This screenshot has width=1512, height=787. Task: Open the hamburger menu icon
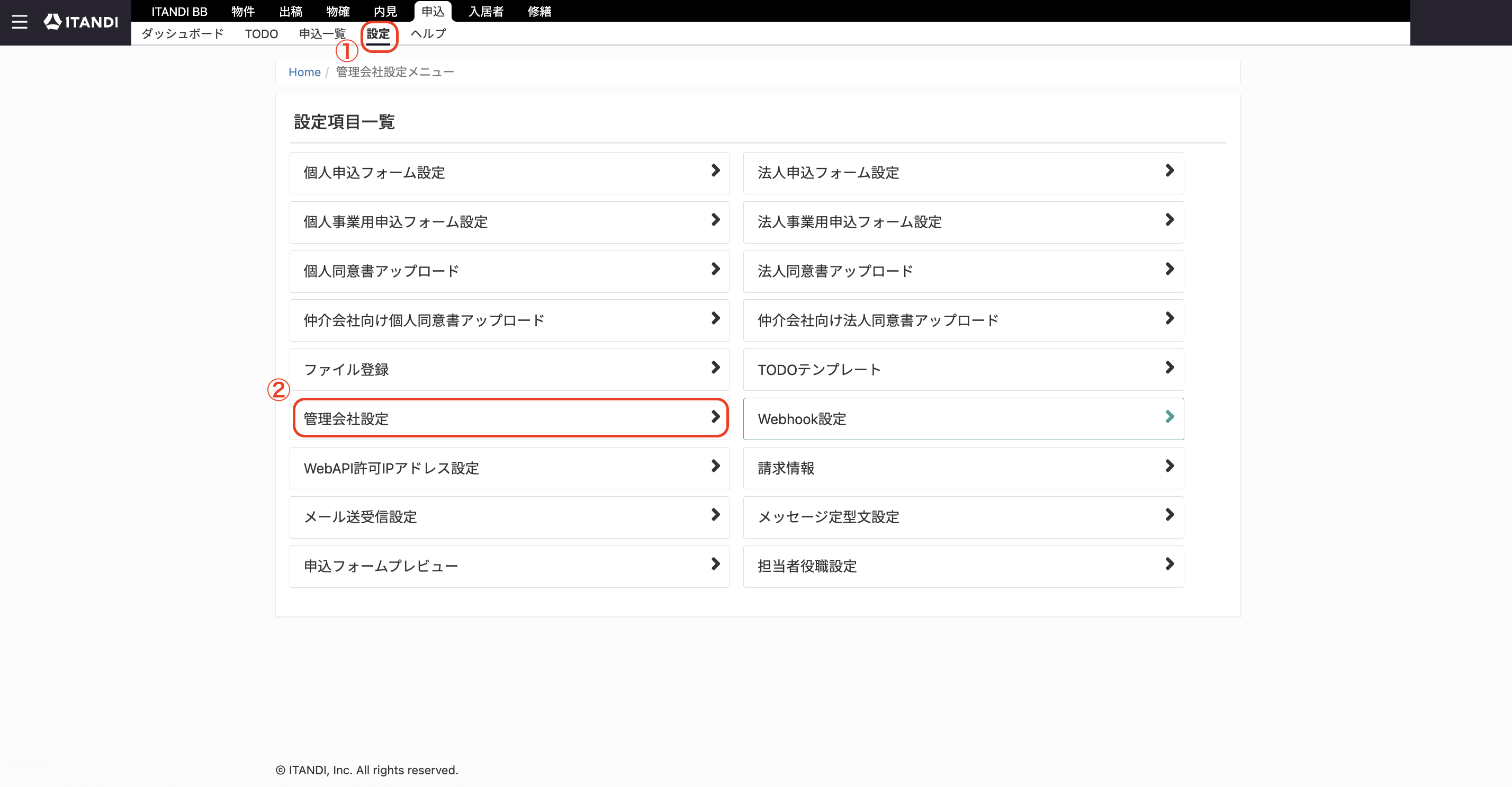pos(20,22)
